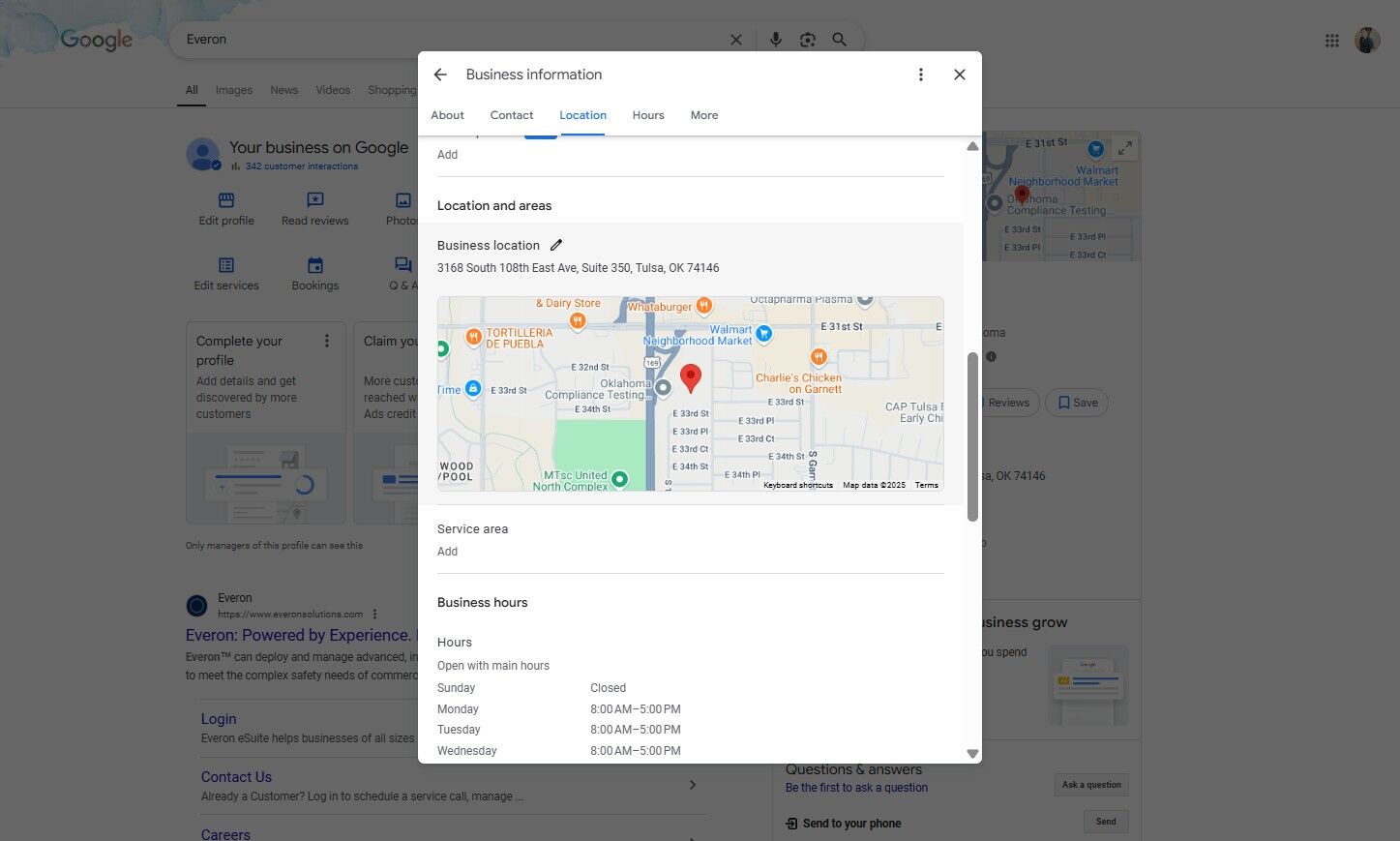Switch to the Contact tab
The image size is (1400, 841).
click(x=511, y=115)
